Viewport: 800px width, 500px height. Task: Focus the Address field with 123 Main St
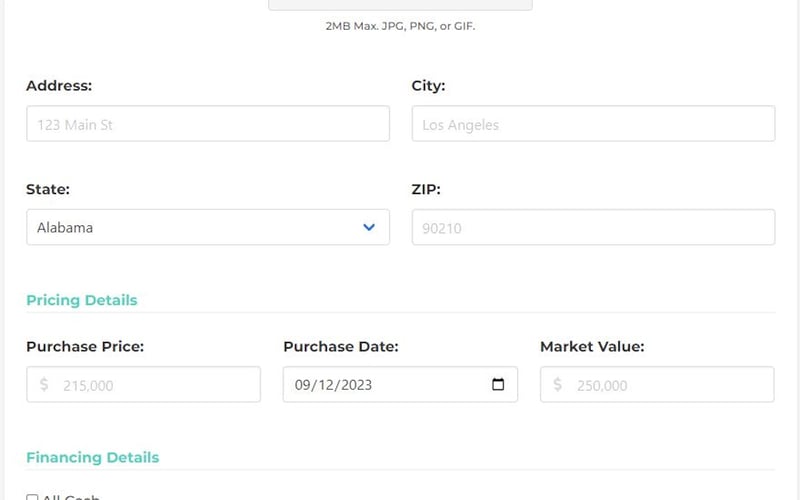point(208,124)
